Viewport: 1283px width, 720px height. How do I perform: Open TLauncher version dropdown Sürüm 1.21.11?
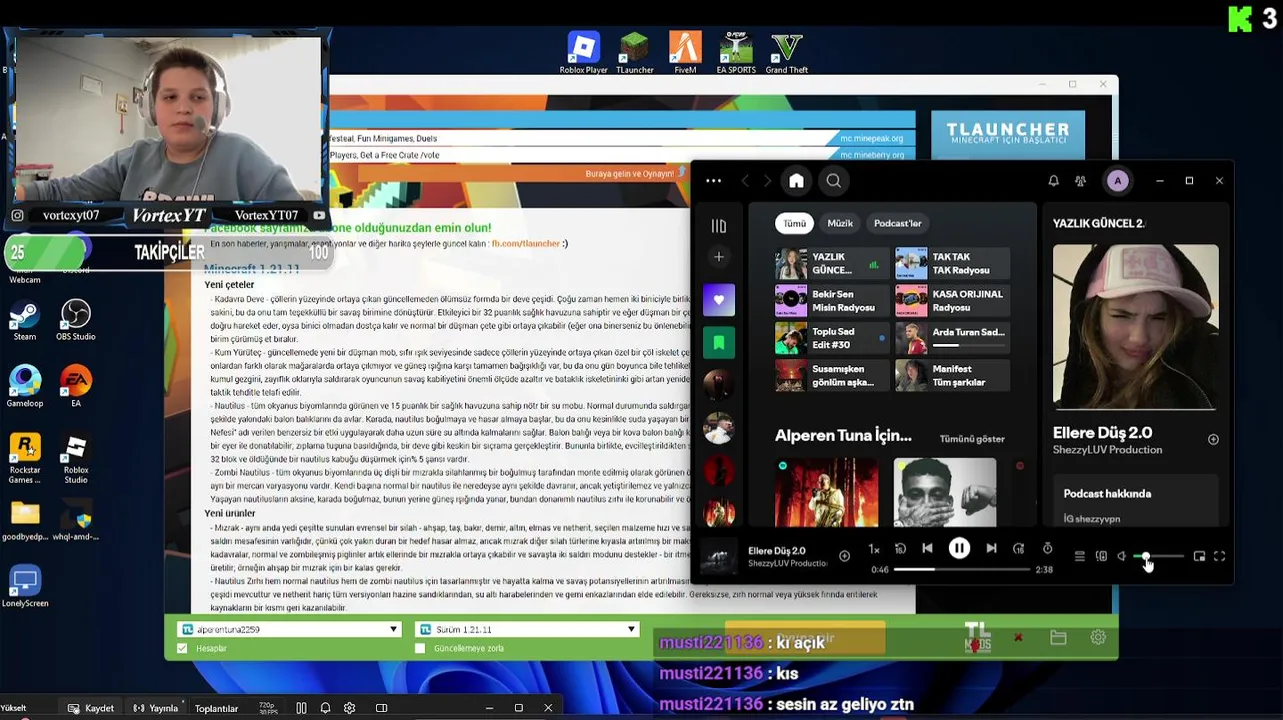point(526,629)
